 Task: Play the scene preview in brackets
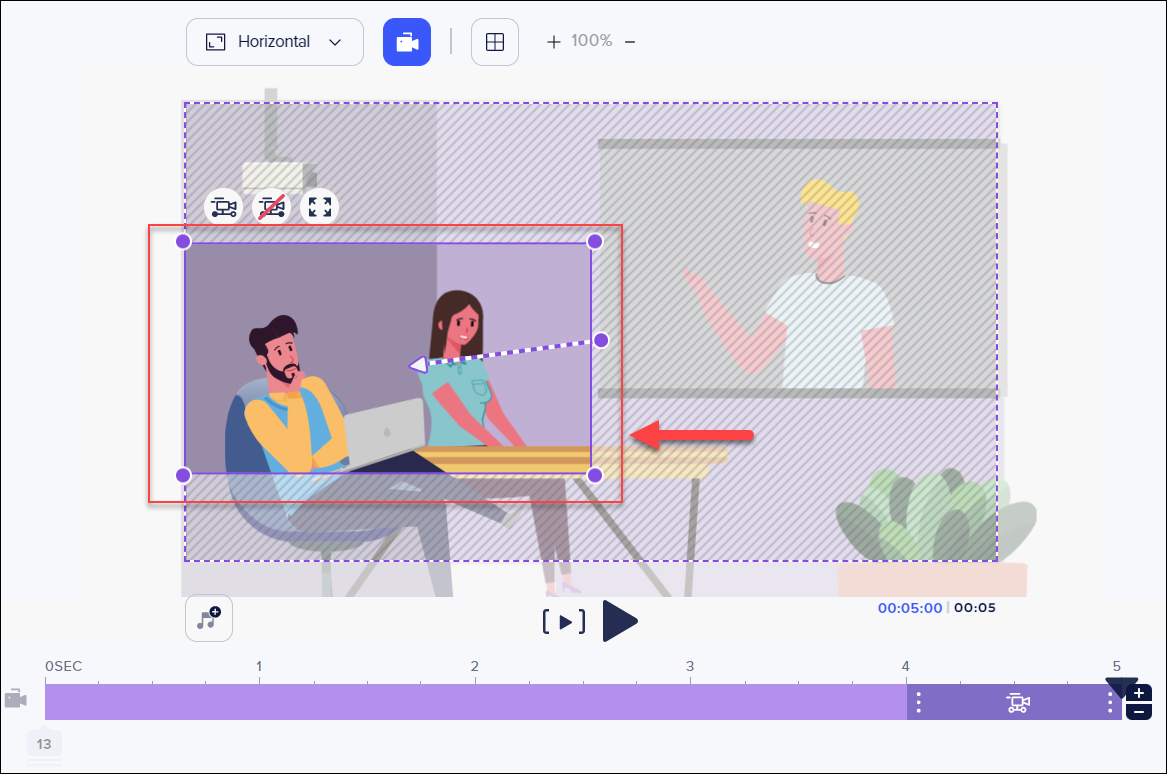564,622
